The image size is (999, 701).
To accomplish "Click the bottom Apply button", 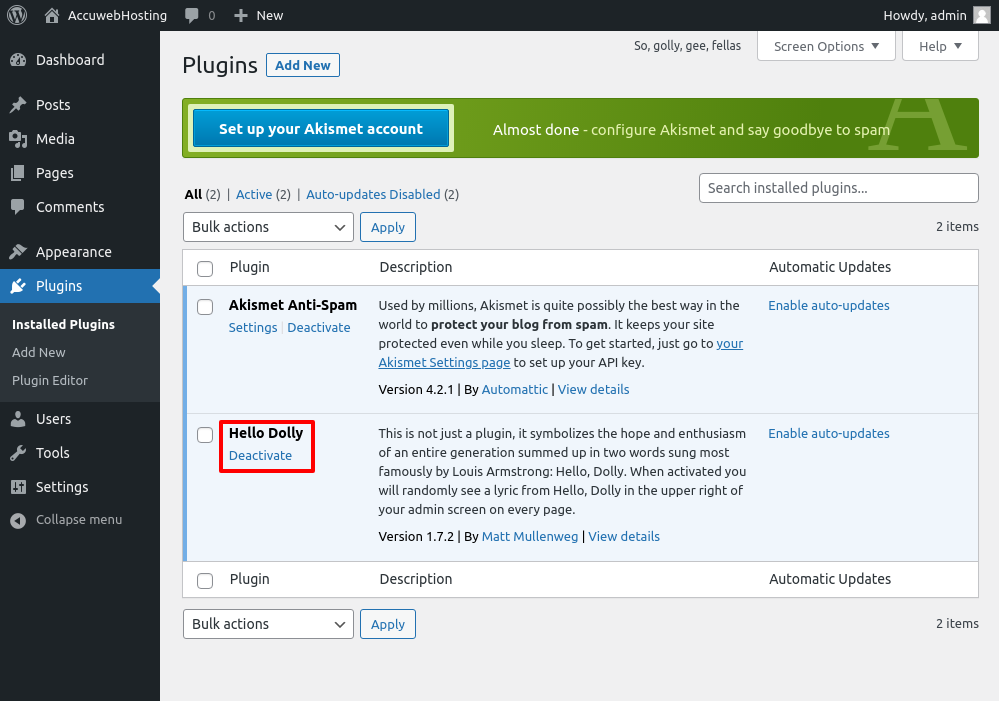I will click(x=388, y=624).
